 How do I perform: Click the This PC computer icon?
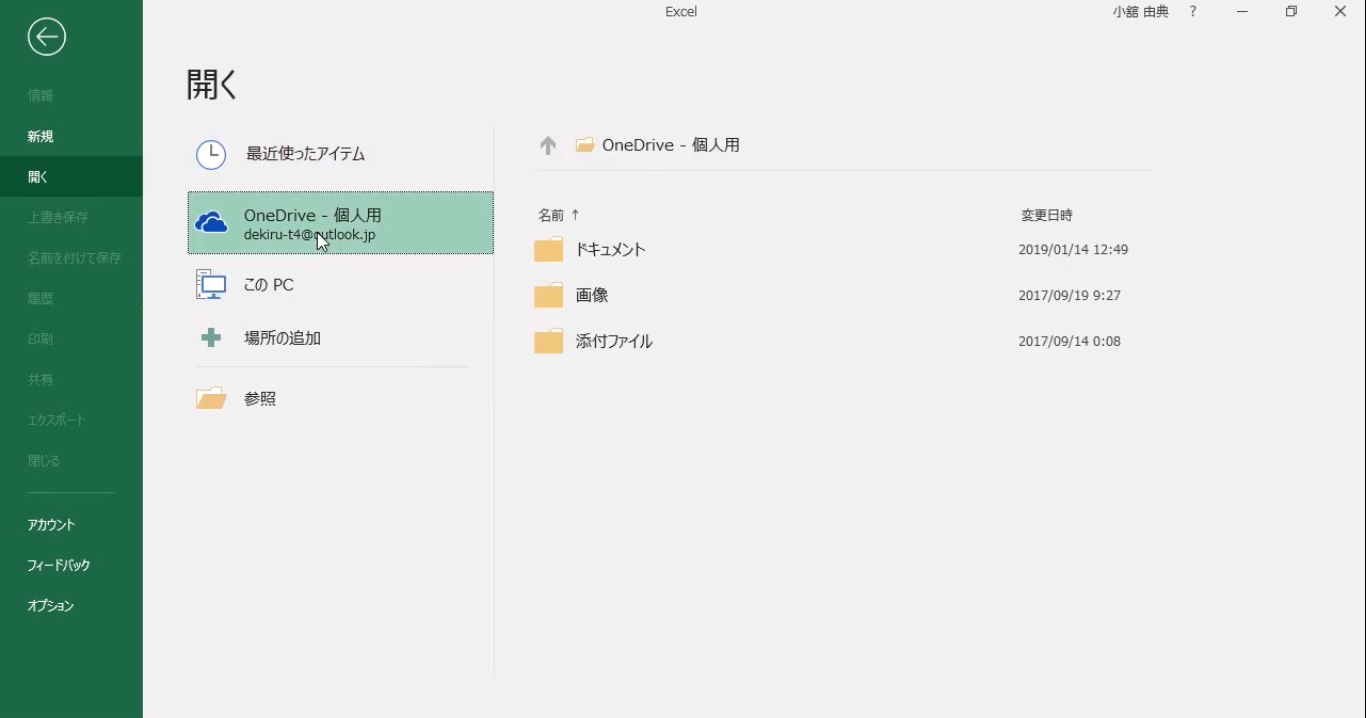point(211,285)
